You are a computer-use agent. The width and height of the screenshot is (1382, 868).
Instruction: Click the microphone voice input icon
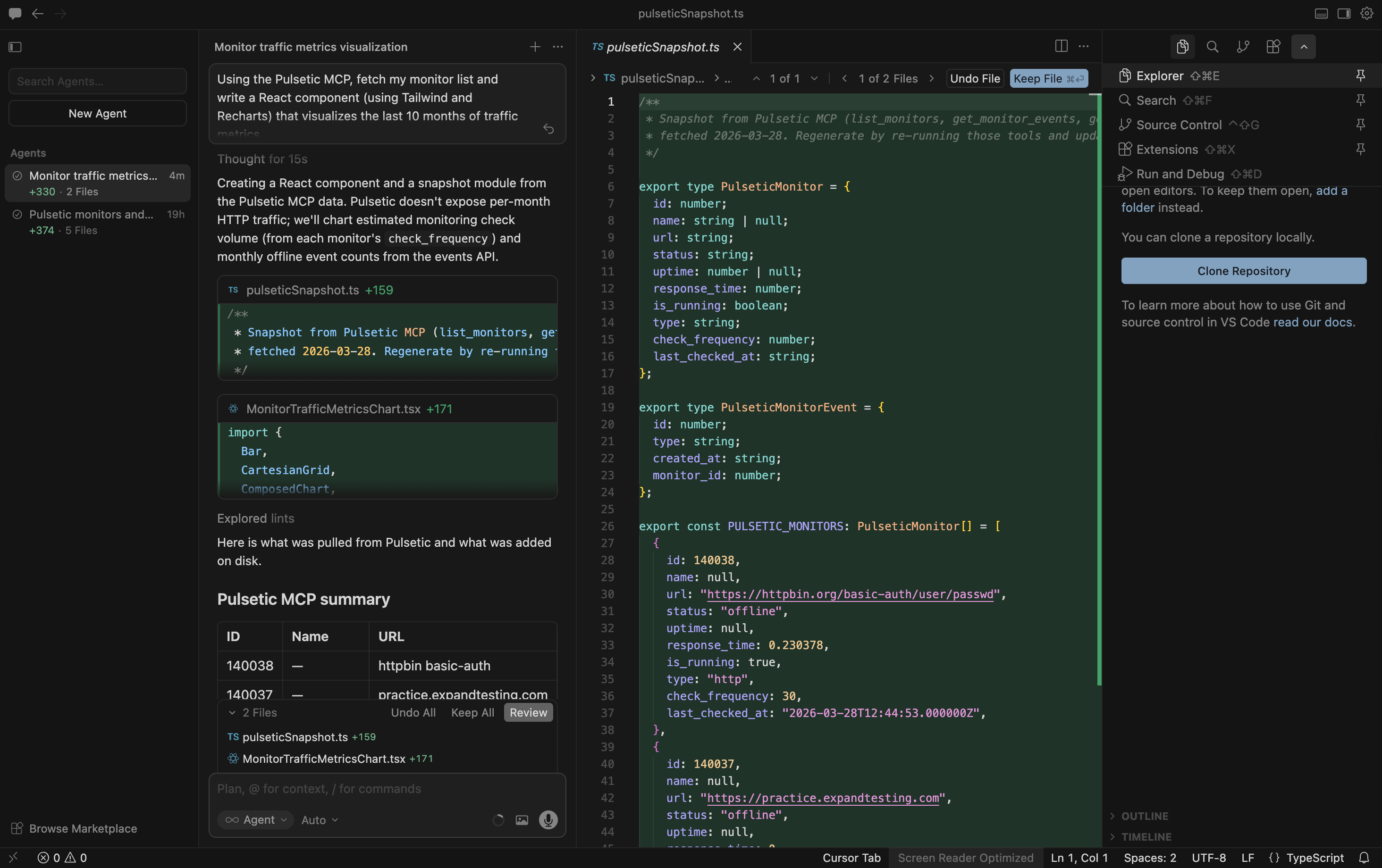(x=548, y=820)
